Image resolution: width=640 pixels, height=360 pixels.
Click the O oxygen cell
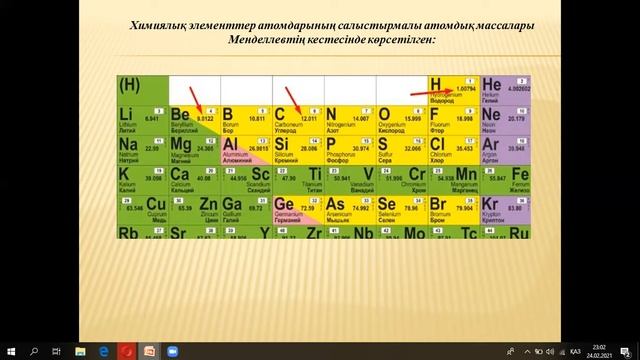coord(402,120)
